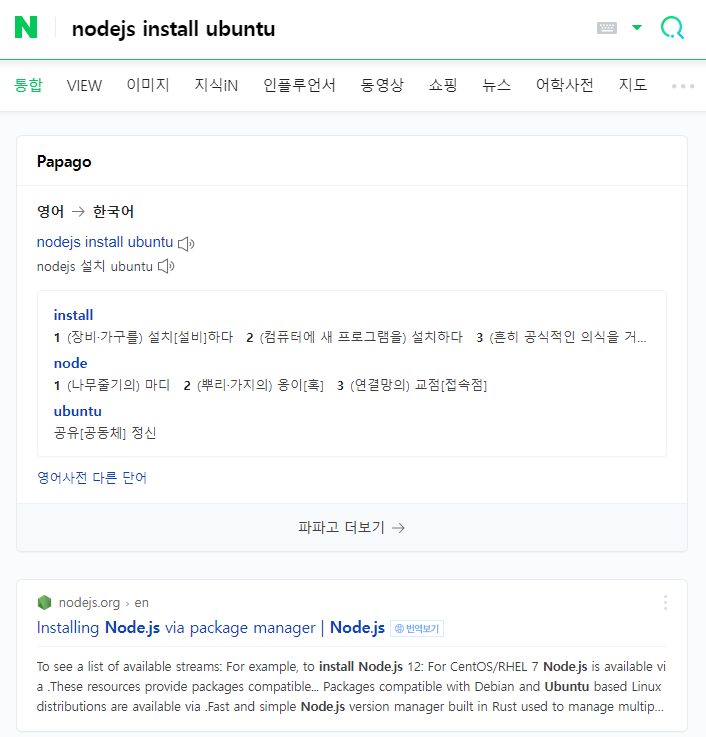The width and height of the screenshot is (706, 737).
Task: Click the nodejs.org green hexagon favicon
Action: point(44,603)
